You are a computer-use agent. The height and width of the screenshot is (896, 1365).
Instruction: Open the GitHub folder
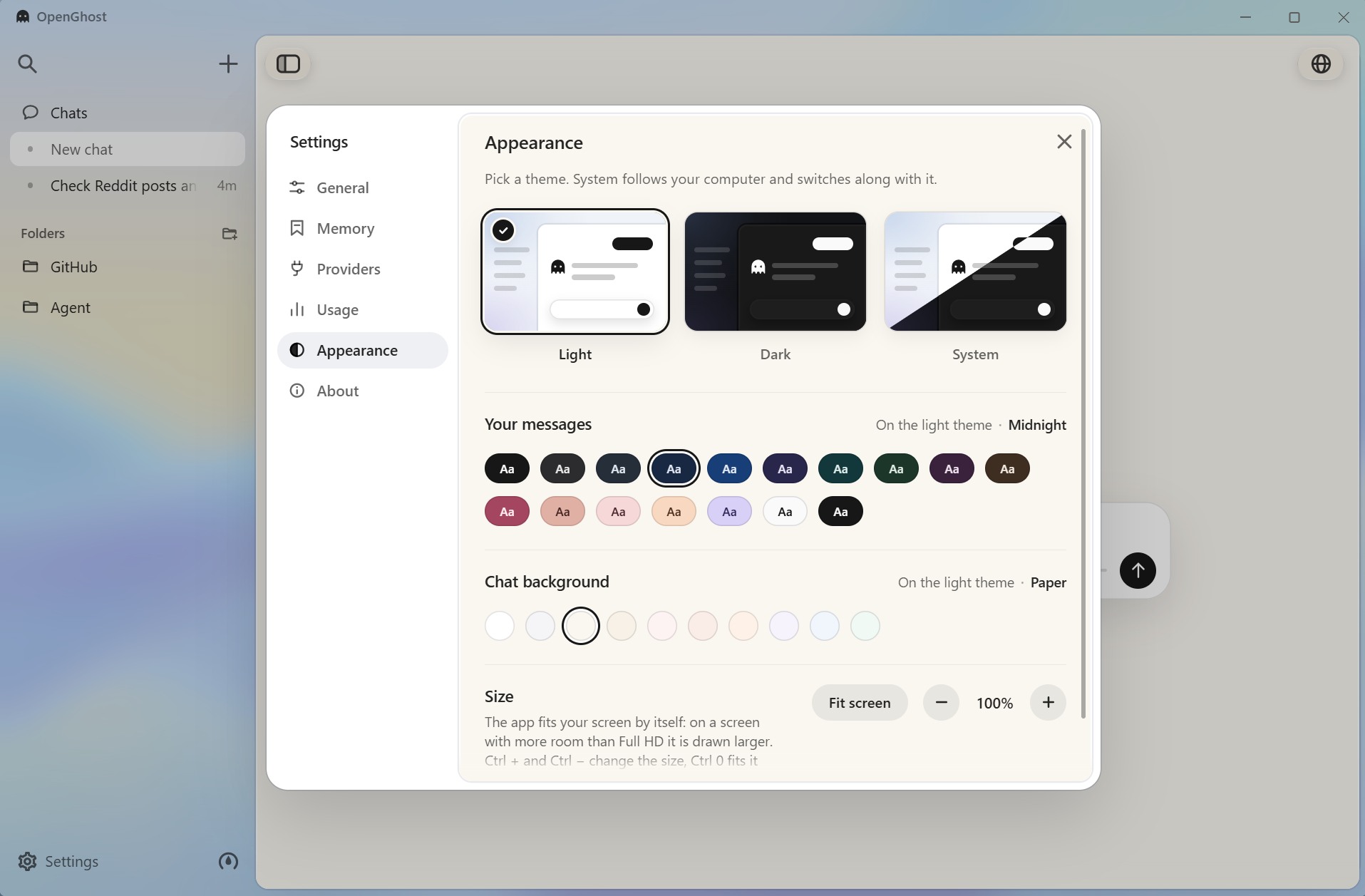pyautogui.click(x=127, y=267)
